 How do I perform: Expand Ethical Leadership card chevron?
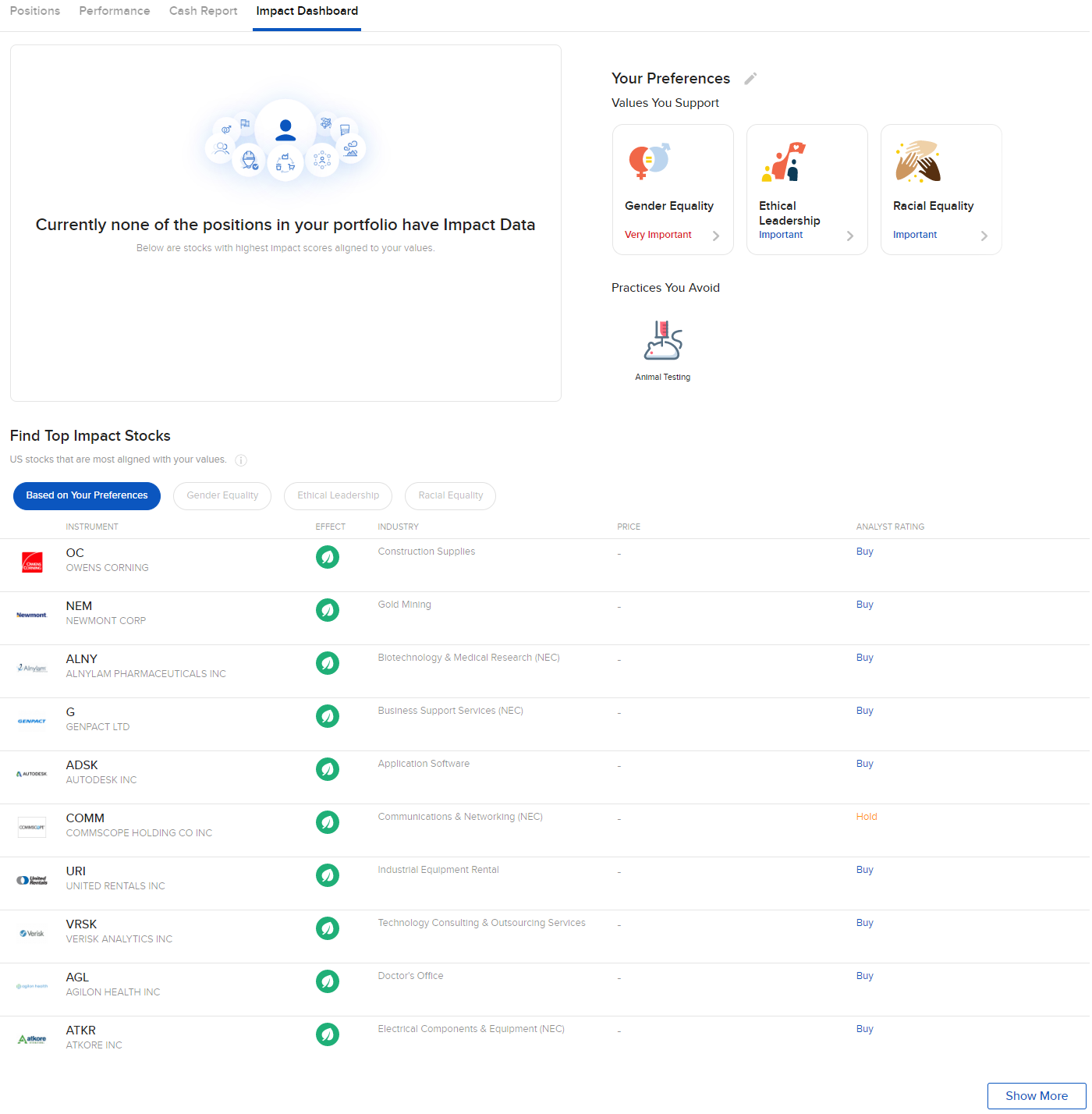point(850,236)
